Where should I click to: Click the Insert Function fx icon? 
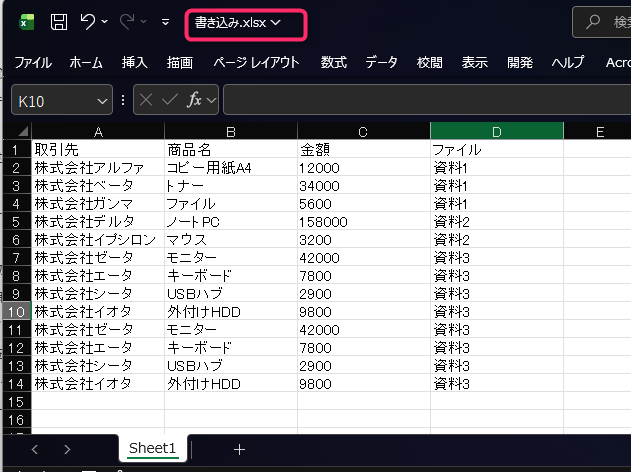(195, 100)
